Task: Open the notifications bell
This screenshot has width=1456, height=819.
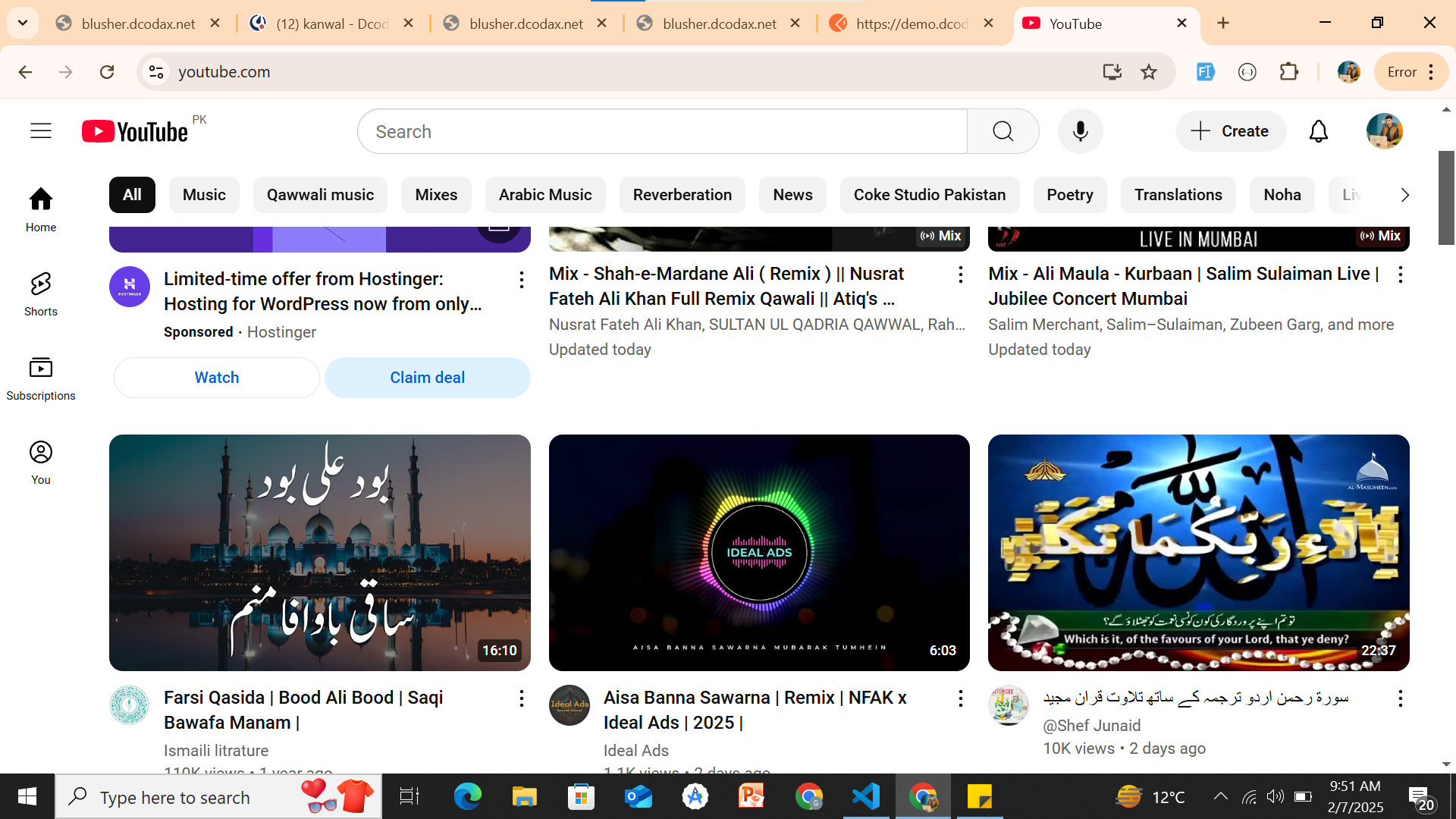Action: (1319, 131)
